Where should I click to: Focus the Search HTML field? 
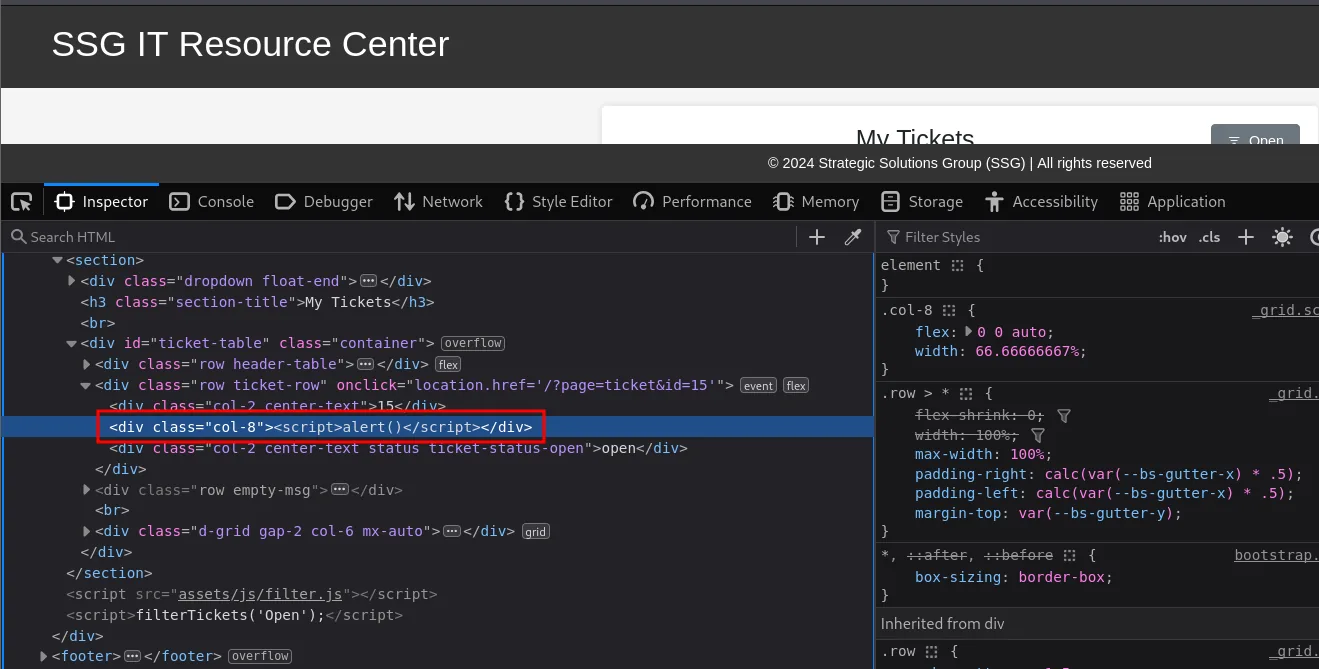click(400, 237)
